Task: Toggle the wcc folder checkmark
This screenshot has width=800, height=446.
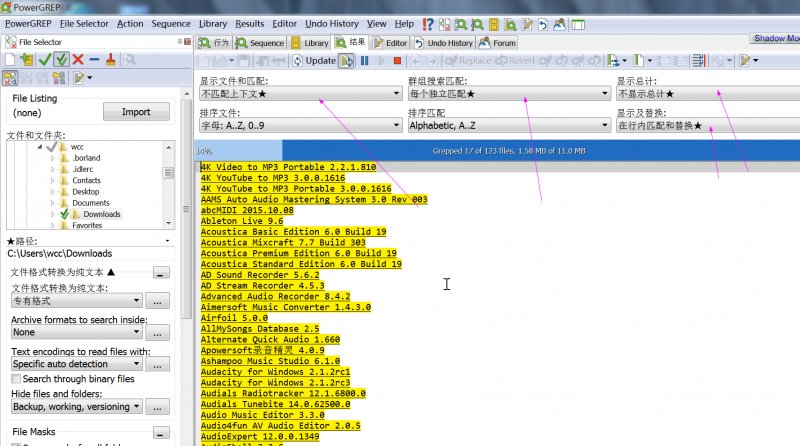Action: pos(52,147)
